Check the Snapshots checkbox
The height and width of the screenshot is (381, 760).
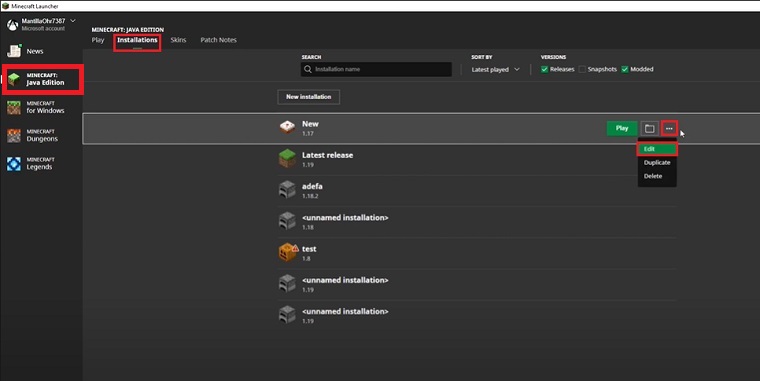[x=582, y=69]
